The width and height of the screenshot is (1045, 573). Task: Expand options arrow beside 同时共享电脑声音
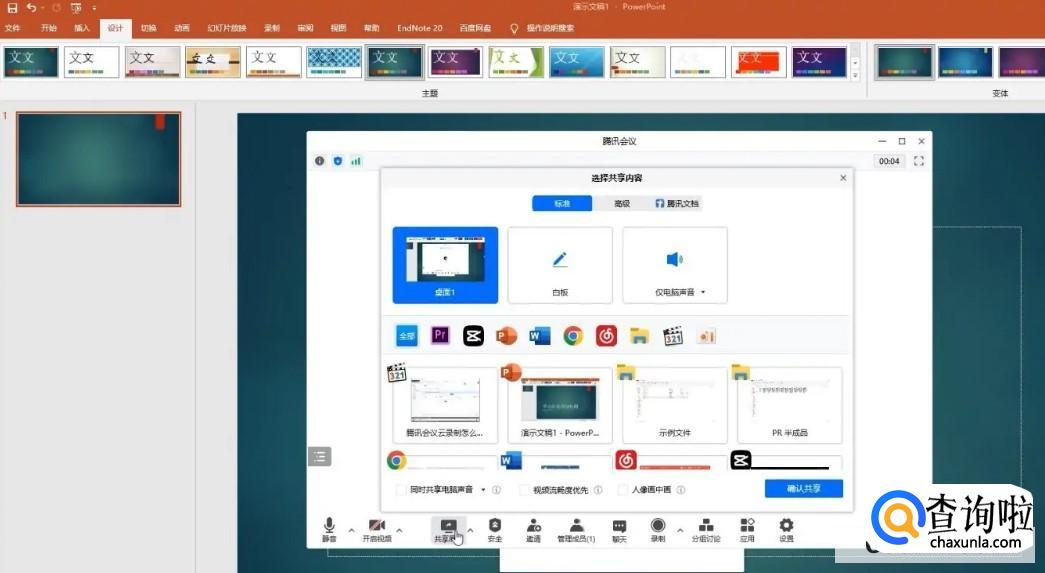[x=483, y=490]
